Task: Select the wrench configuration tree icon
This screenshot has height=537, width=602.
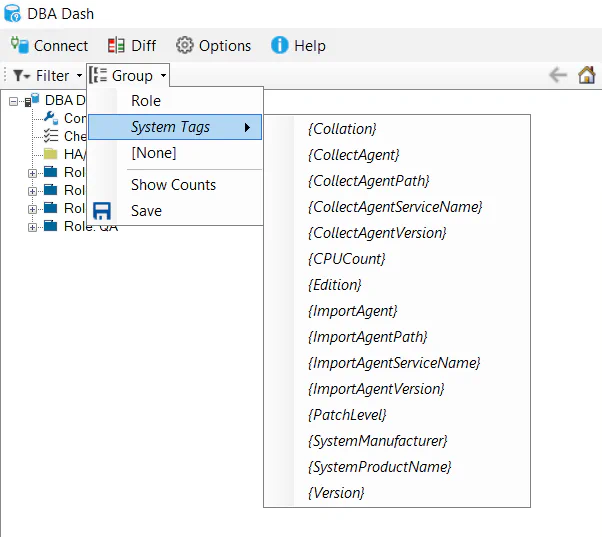Action: (51, 118)
